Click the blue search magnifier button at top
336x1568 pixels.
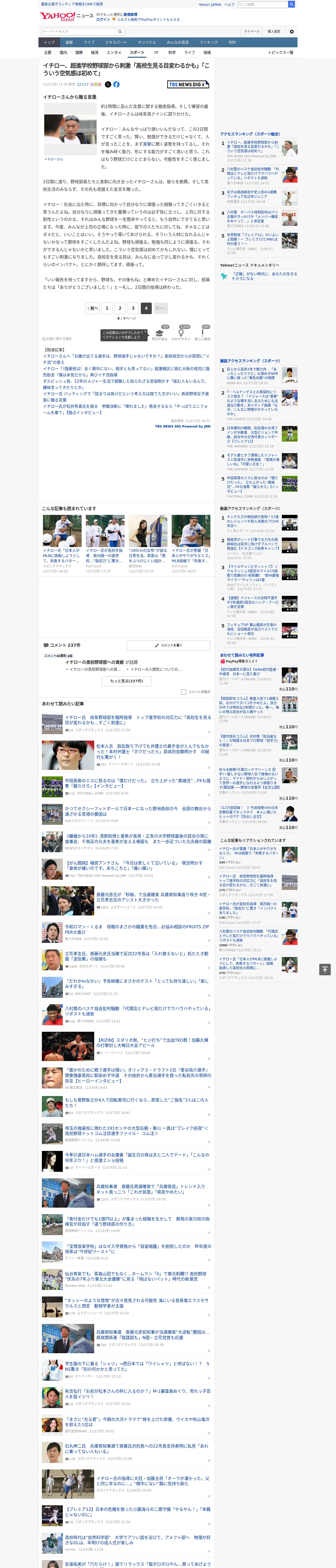(x=292, y=4)
